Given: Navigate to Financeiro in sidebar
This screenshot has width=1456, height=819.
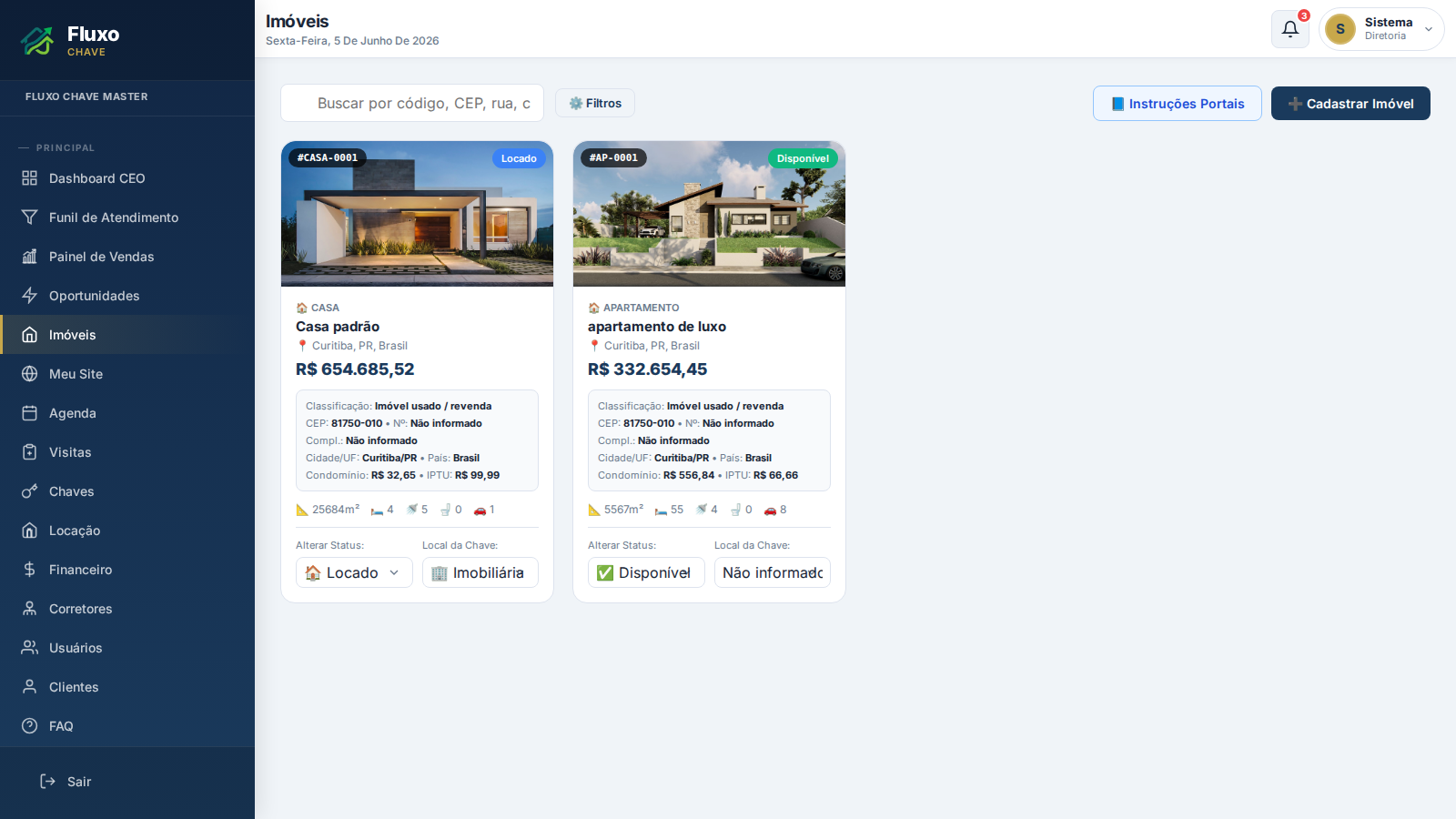Looking at the screenshot, I should (x=127, y=570).
